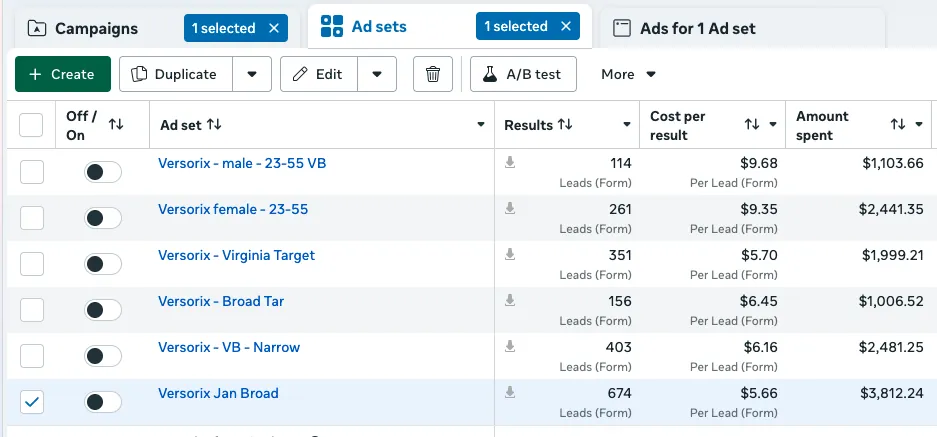Click the green Create button
The width and height of the screenshot is (937, 437).
63,74
